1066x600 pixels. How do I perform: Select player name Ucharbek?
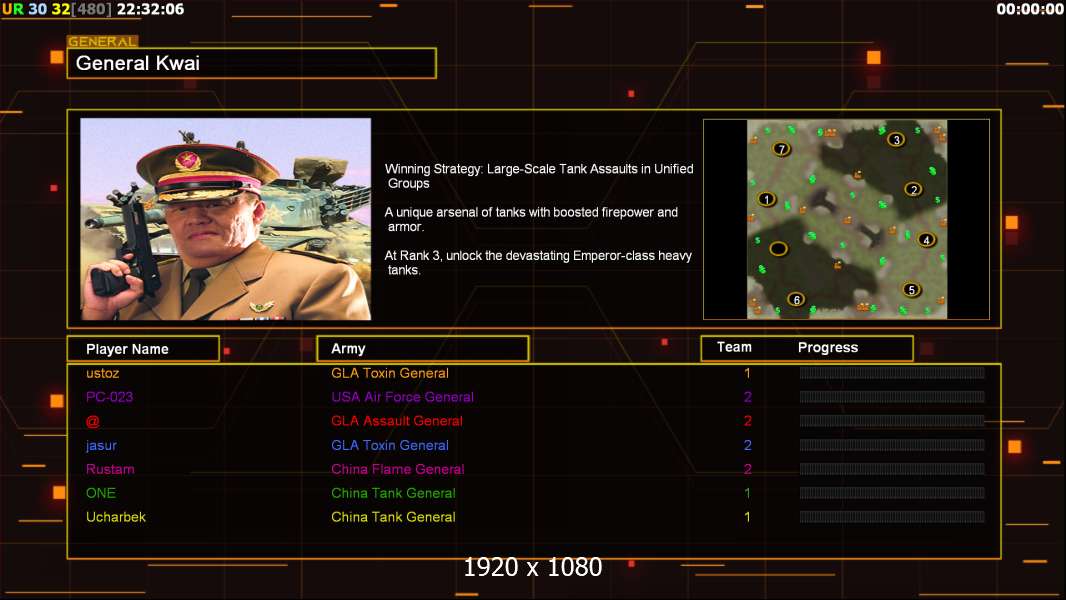[116, 517]
